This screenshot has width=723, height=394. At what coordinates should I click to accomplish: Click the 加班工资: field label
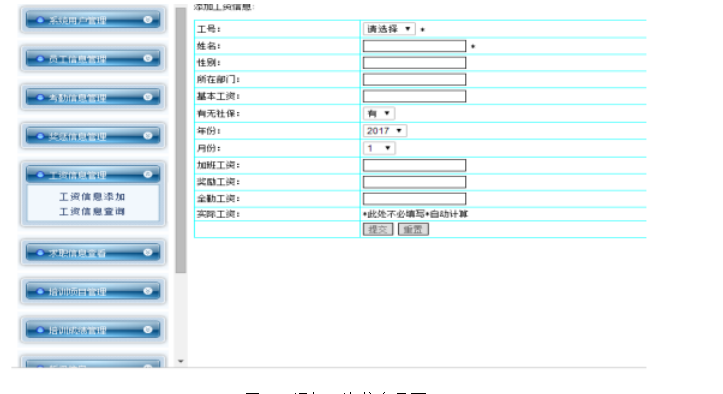218,165
